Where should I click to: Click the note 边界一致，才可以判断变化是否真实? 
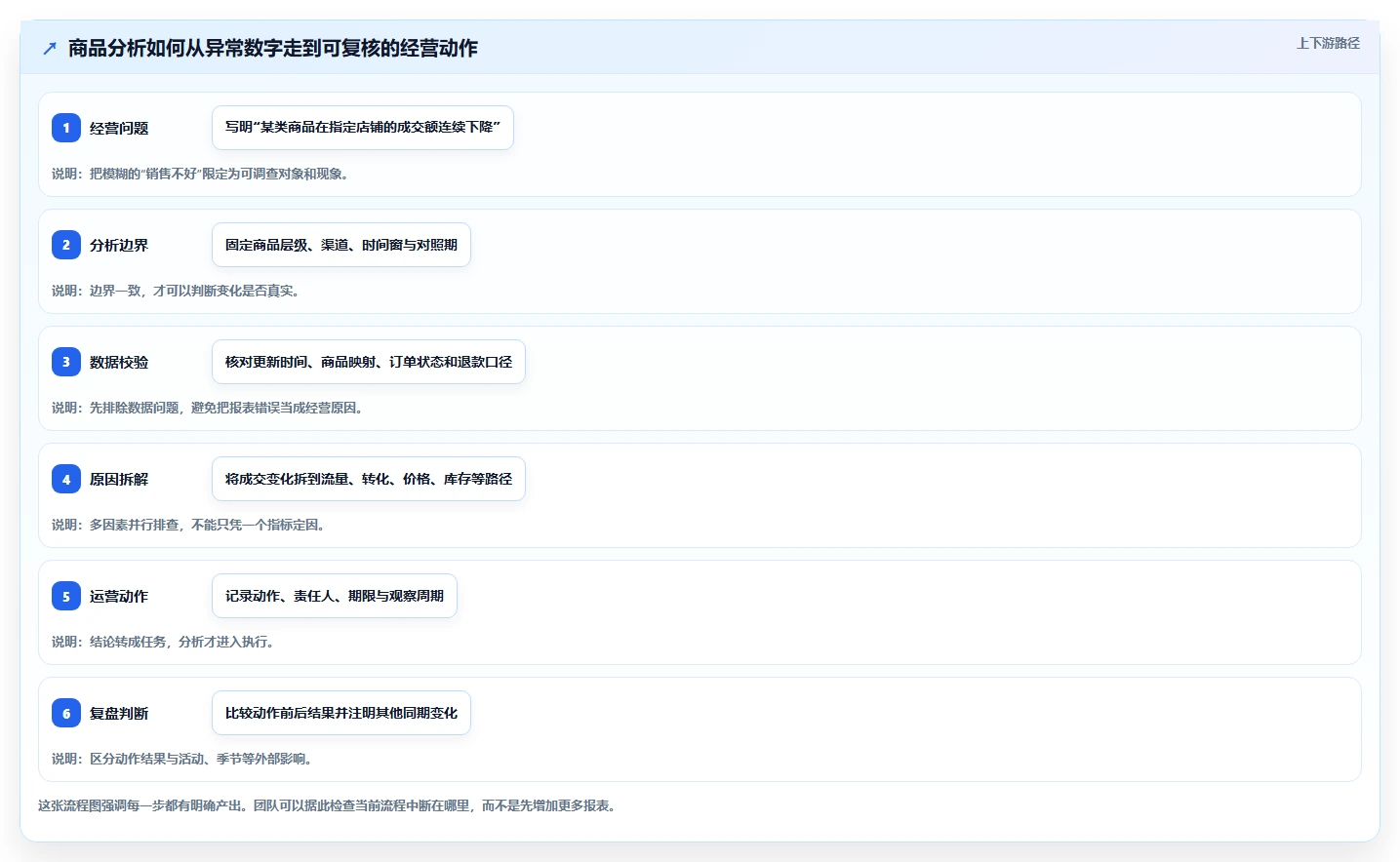[176, 291]
